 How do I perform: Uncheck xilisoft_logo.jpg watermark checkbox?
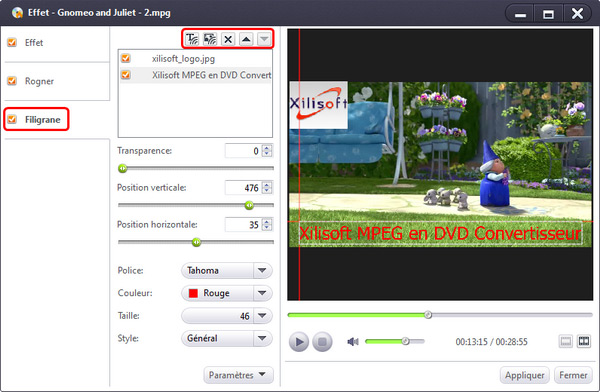click(x=126, y=58)
